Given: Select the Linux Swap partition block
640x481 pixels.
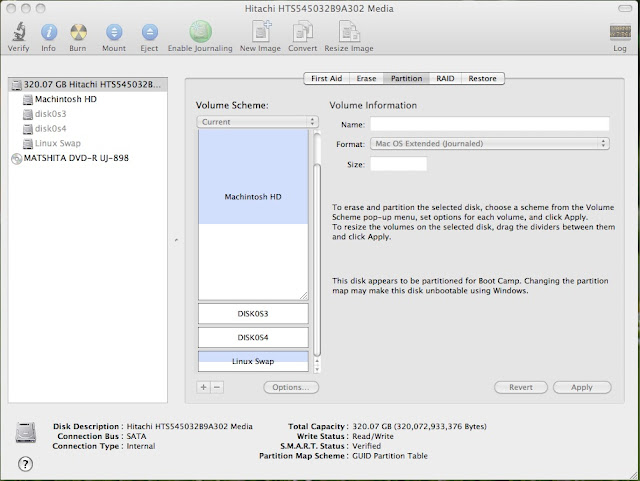Looking at the screenshot, I should pos(253,361).
